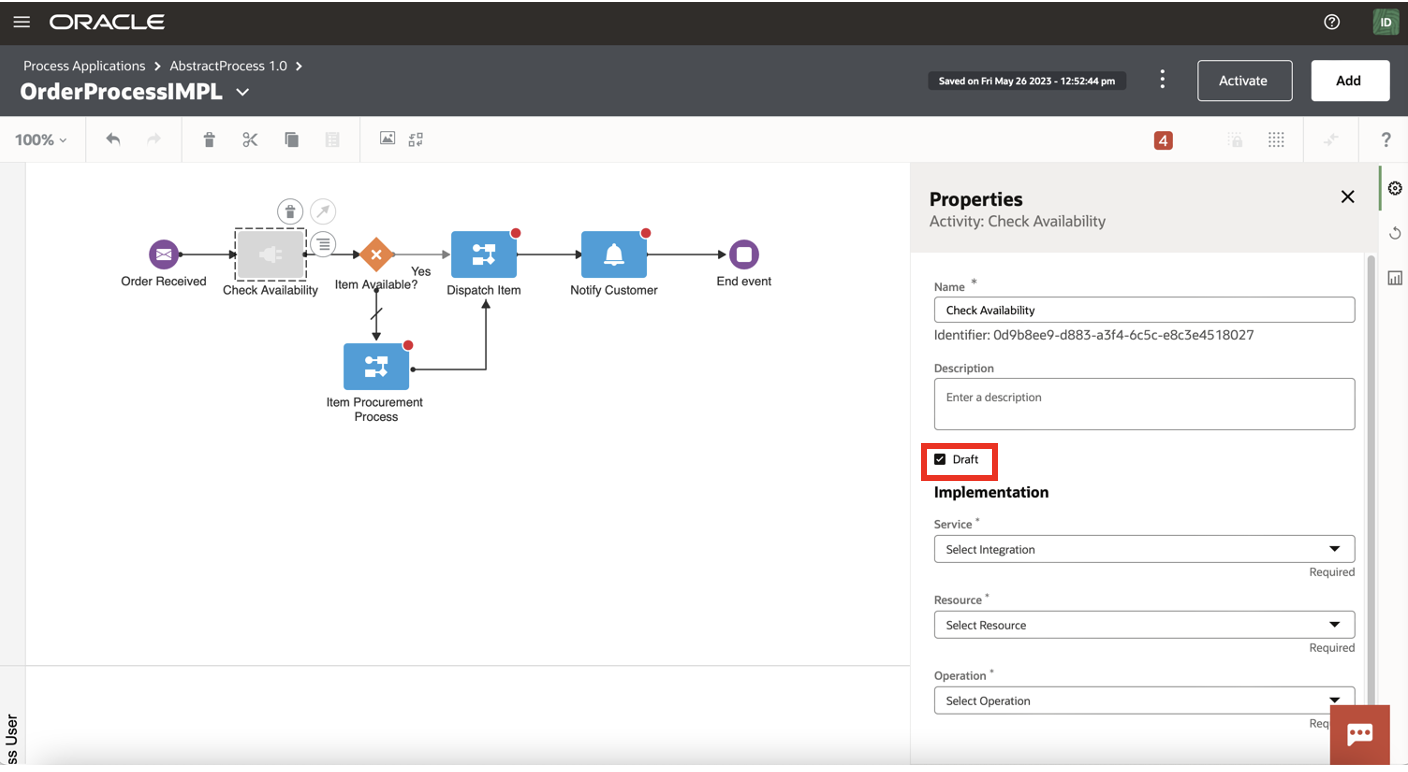Open the chat bubble widget
The height and width of the screenshot is (772, 1408).
(1359, 735)
